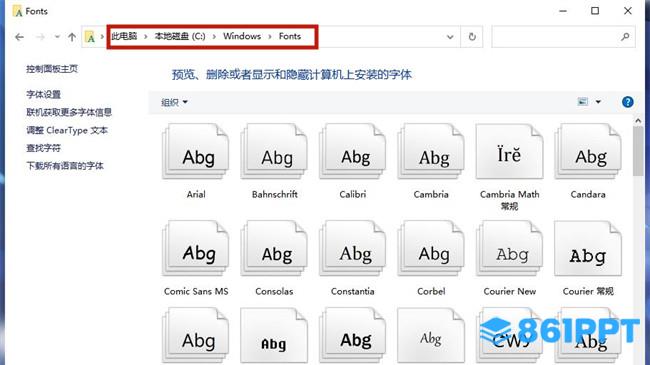
Task: Open the Arial font family
Action: coord(196,151)
